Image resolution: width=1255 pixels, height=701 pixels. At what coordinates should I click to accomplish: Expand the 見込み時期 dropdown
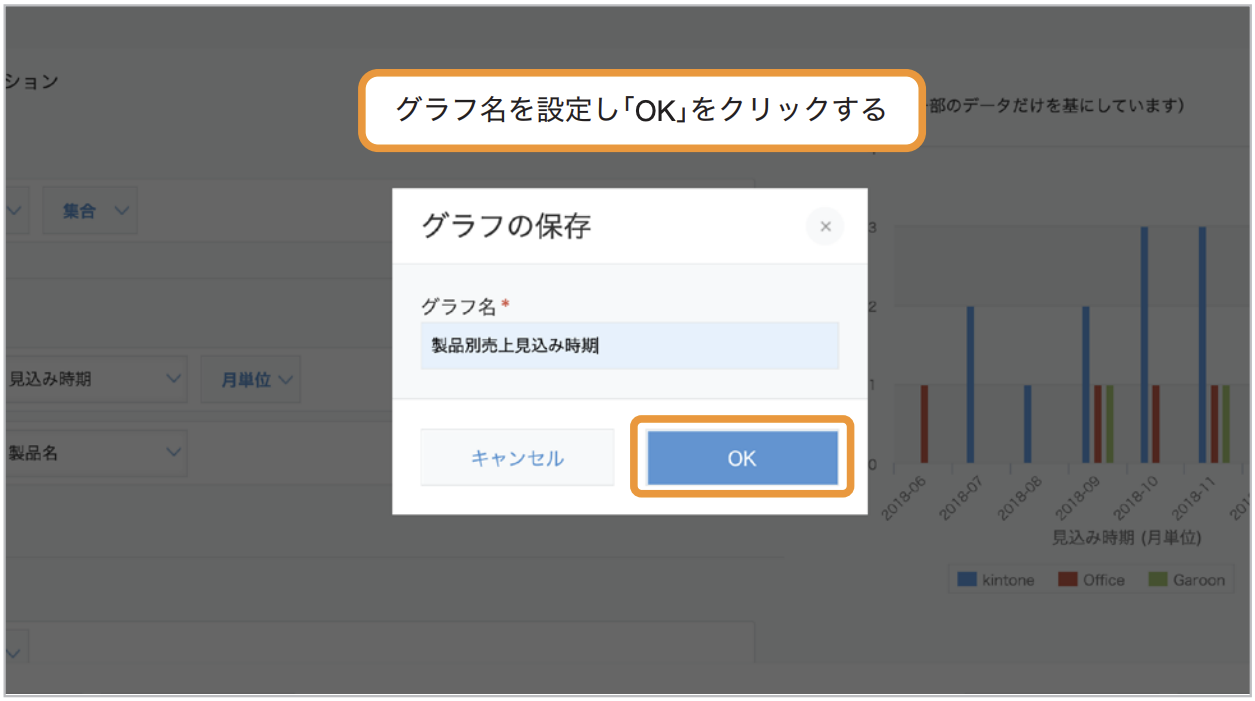(x=94, y=380)
